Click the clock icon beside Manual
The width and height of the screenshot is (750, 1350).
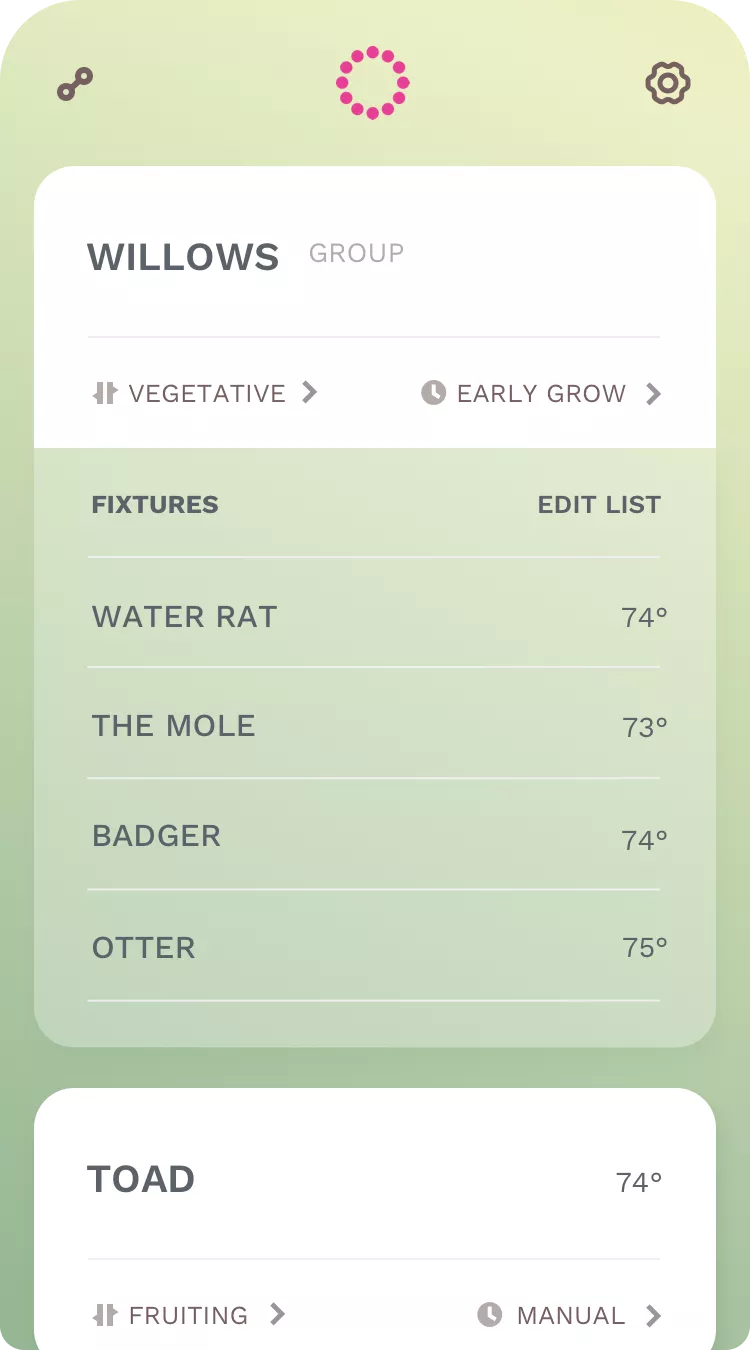click(x=489, y=1315)
